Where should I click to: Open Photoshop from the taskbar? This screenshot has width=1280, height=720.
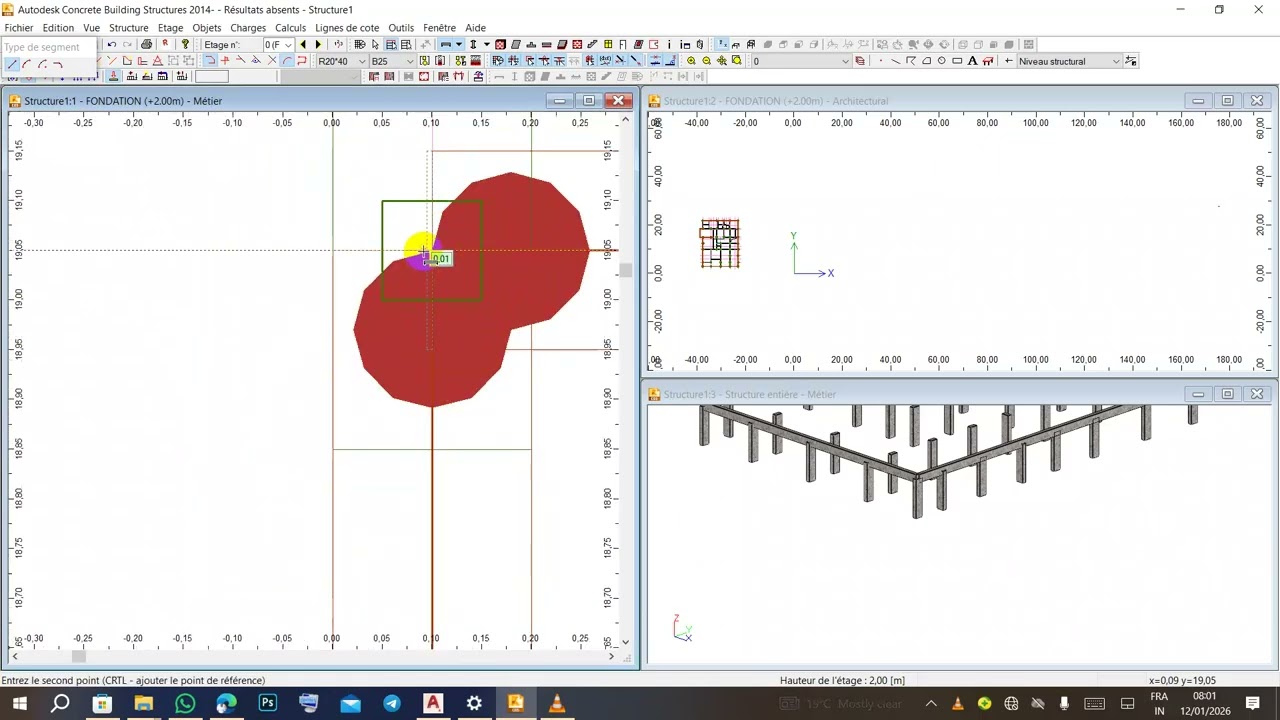(x=267, y=703)
